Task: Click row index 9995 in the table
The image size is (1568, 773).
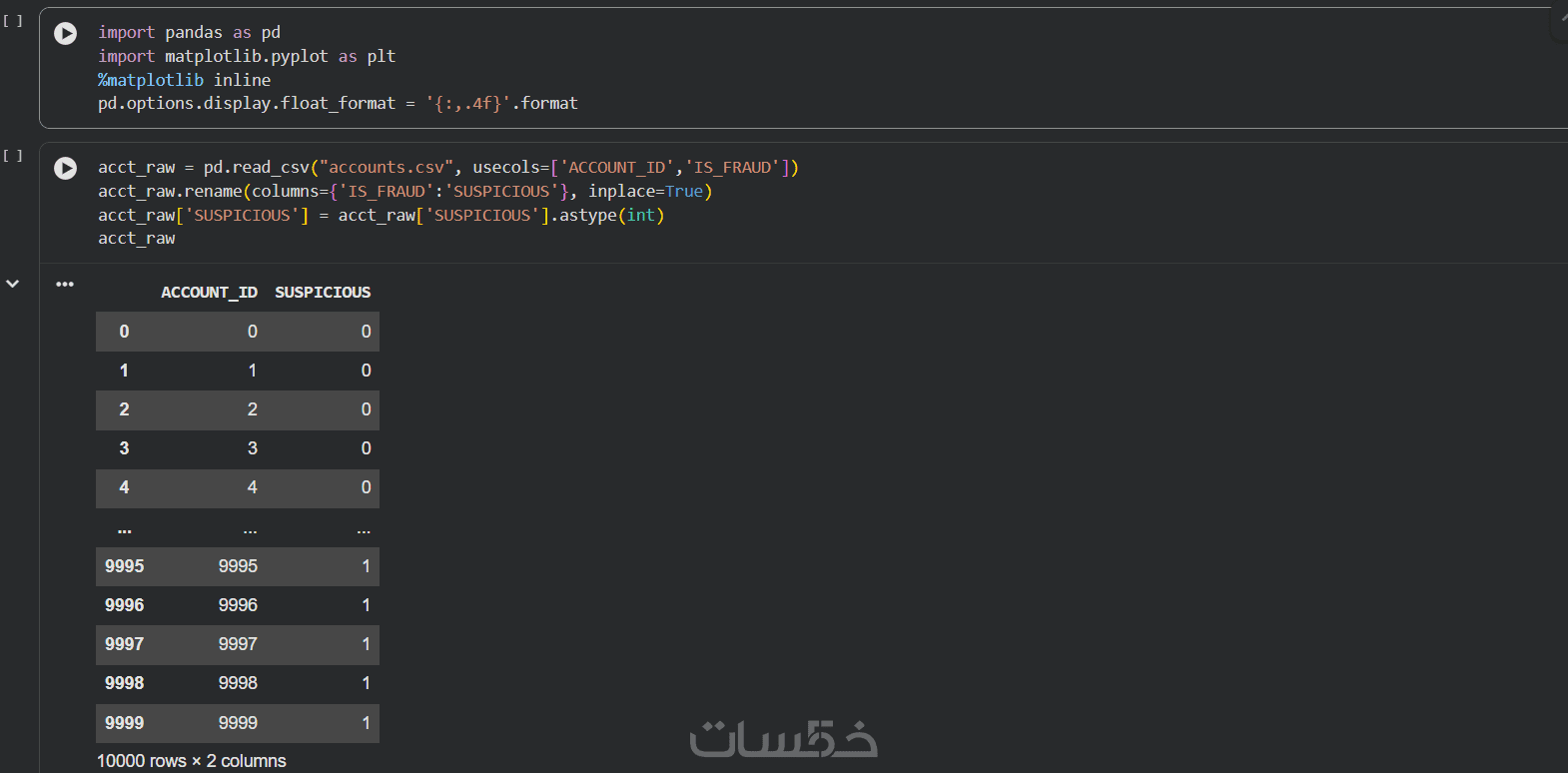Action: pyautogui.click(x=125, y=566)
